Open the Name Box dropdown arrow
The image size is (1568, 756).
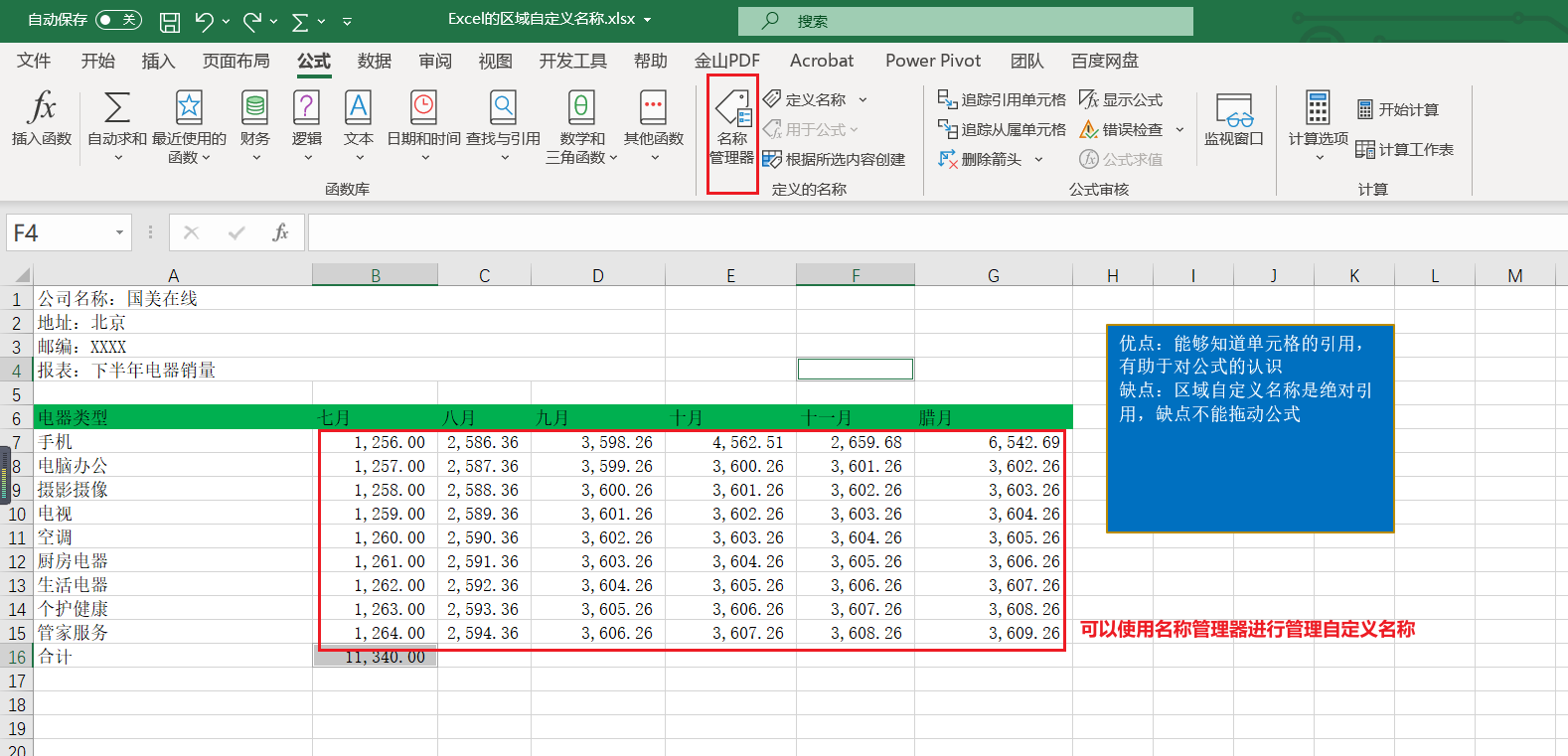(x=119, y=232)
